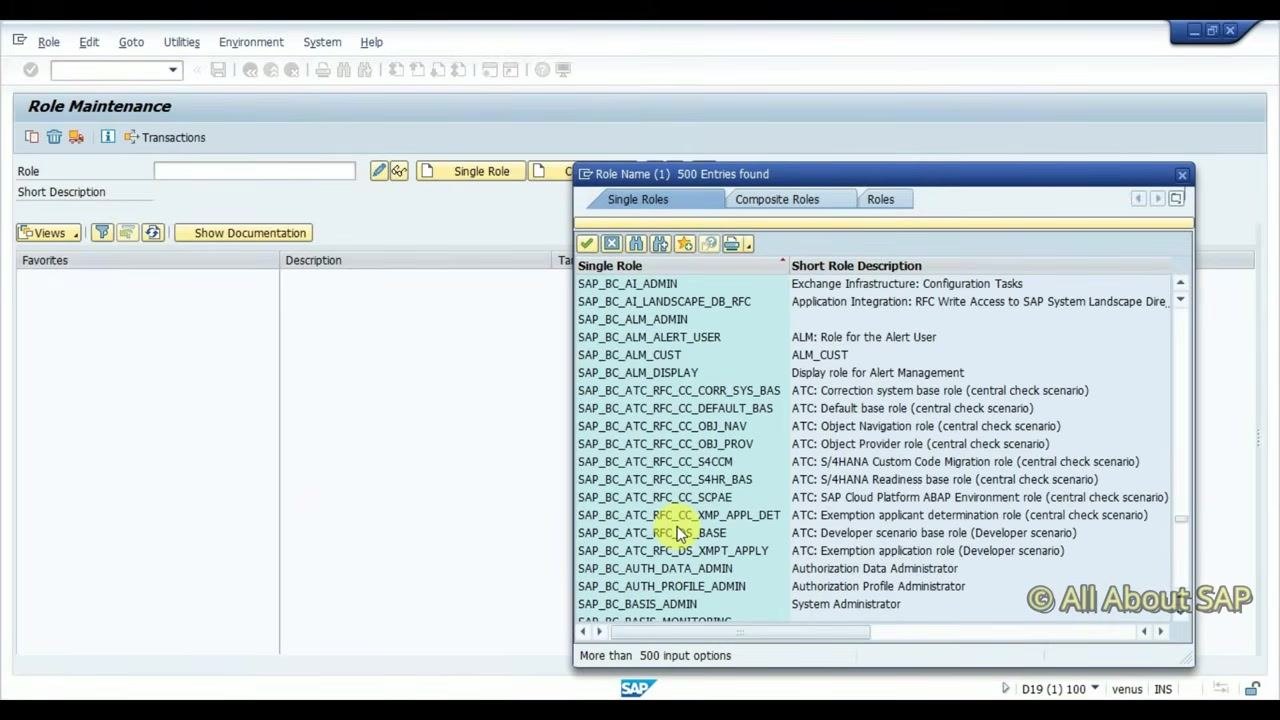Close the Role Name search dialog
The height and width of the screenshot is (720, 1280).
click(1182, 175)
